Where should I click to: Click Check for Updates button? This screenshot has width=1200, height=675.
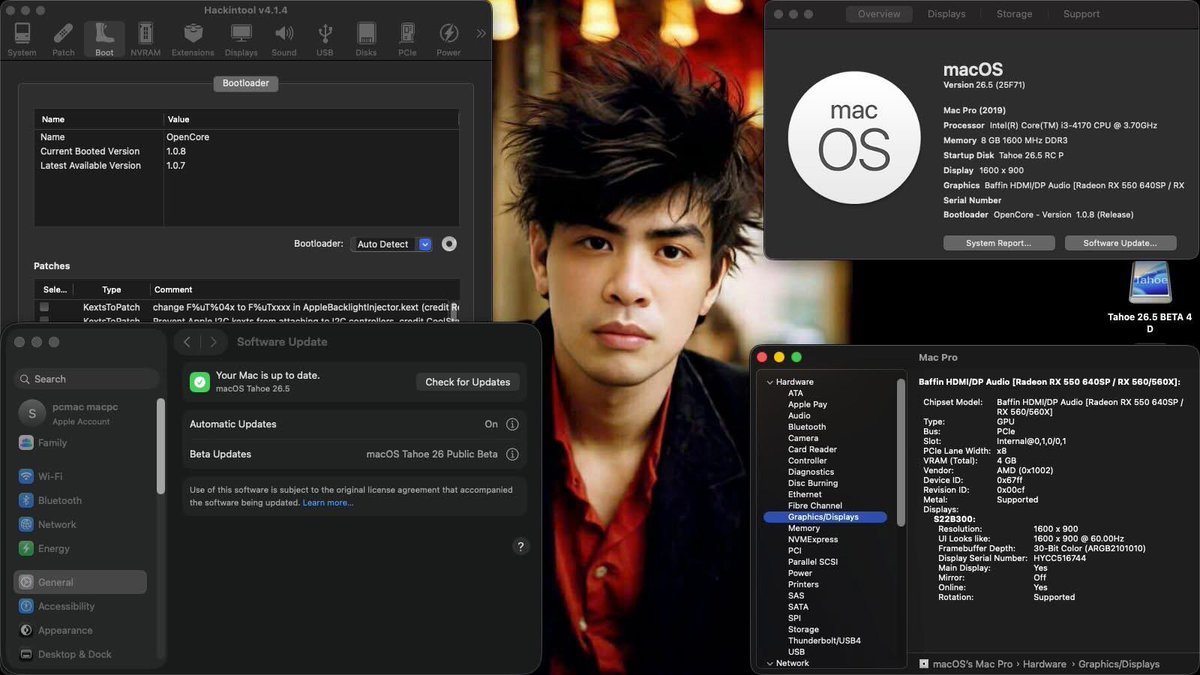click(467, 382)
